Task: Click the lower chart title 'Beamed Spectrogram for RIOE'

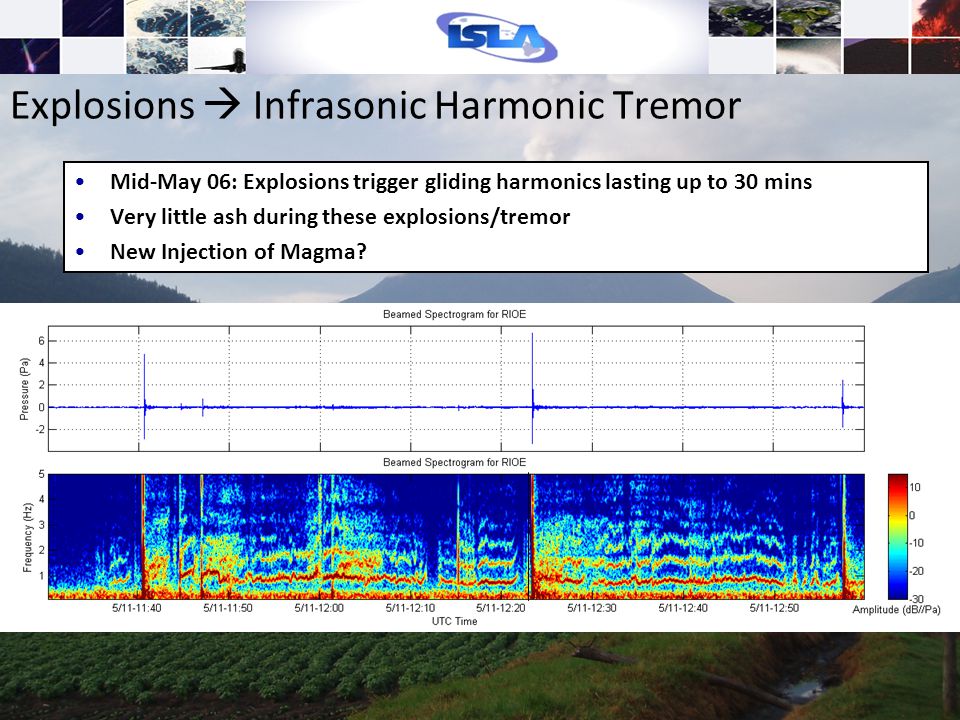Action: (454, 462)
